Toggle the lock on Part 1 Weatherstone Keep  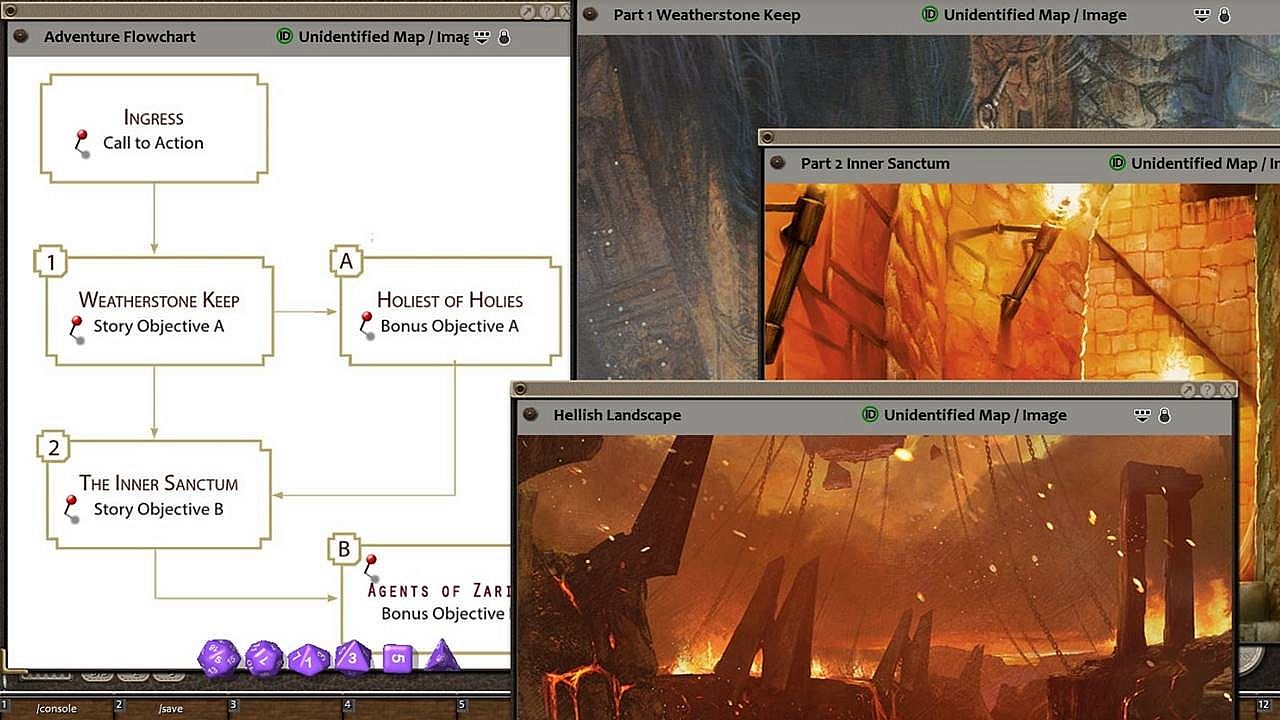coord(1224,15)
